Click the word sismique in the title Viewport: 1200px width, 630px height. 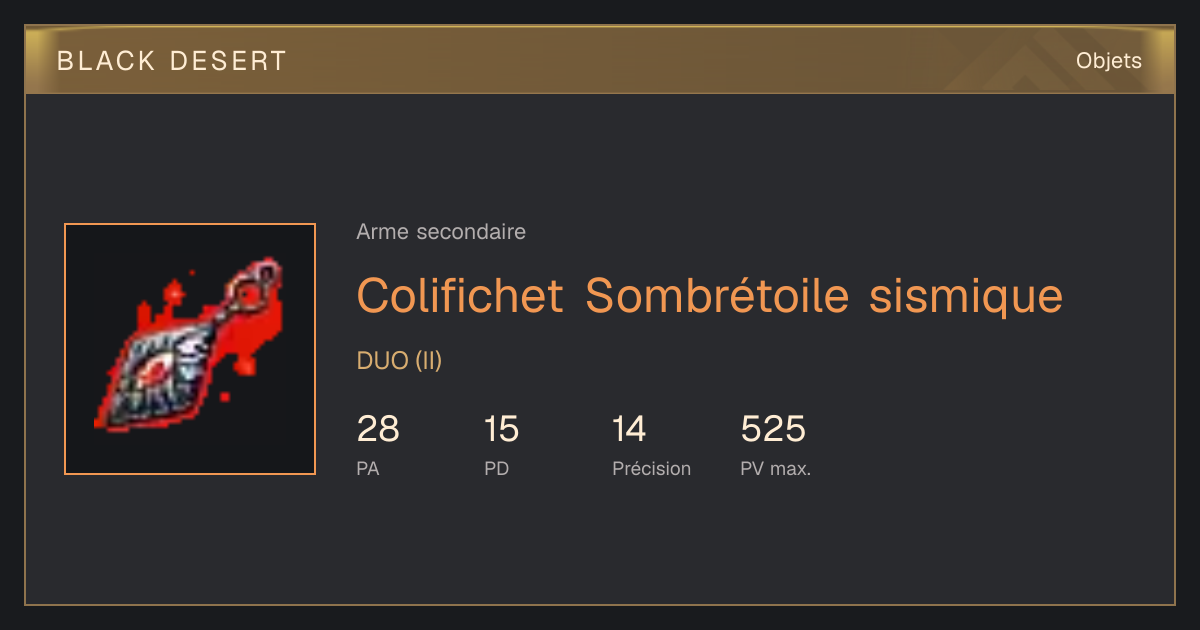point(966,296)
